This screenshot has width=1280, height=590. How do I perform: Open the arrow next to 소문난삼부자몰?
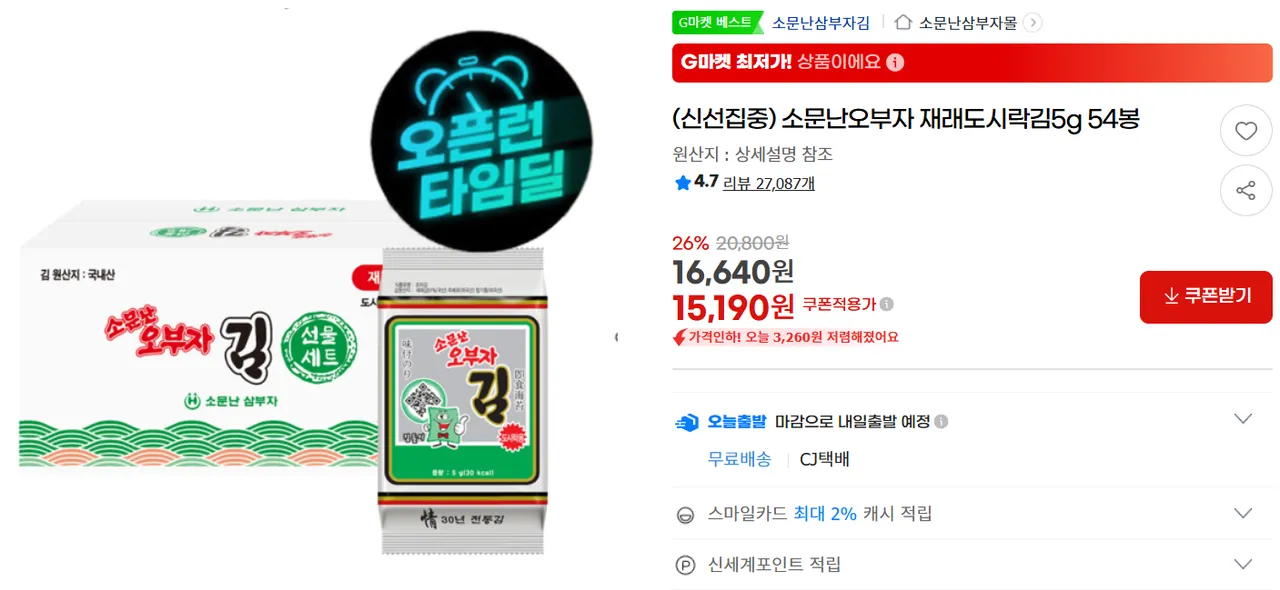click(1033, 22)
